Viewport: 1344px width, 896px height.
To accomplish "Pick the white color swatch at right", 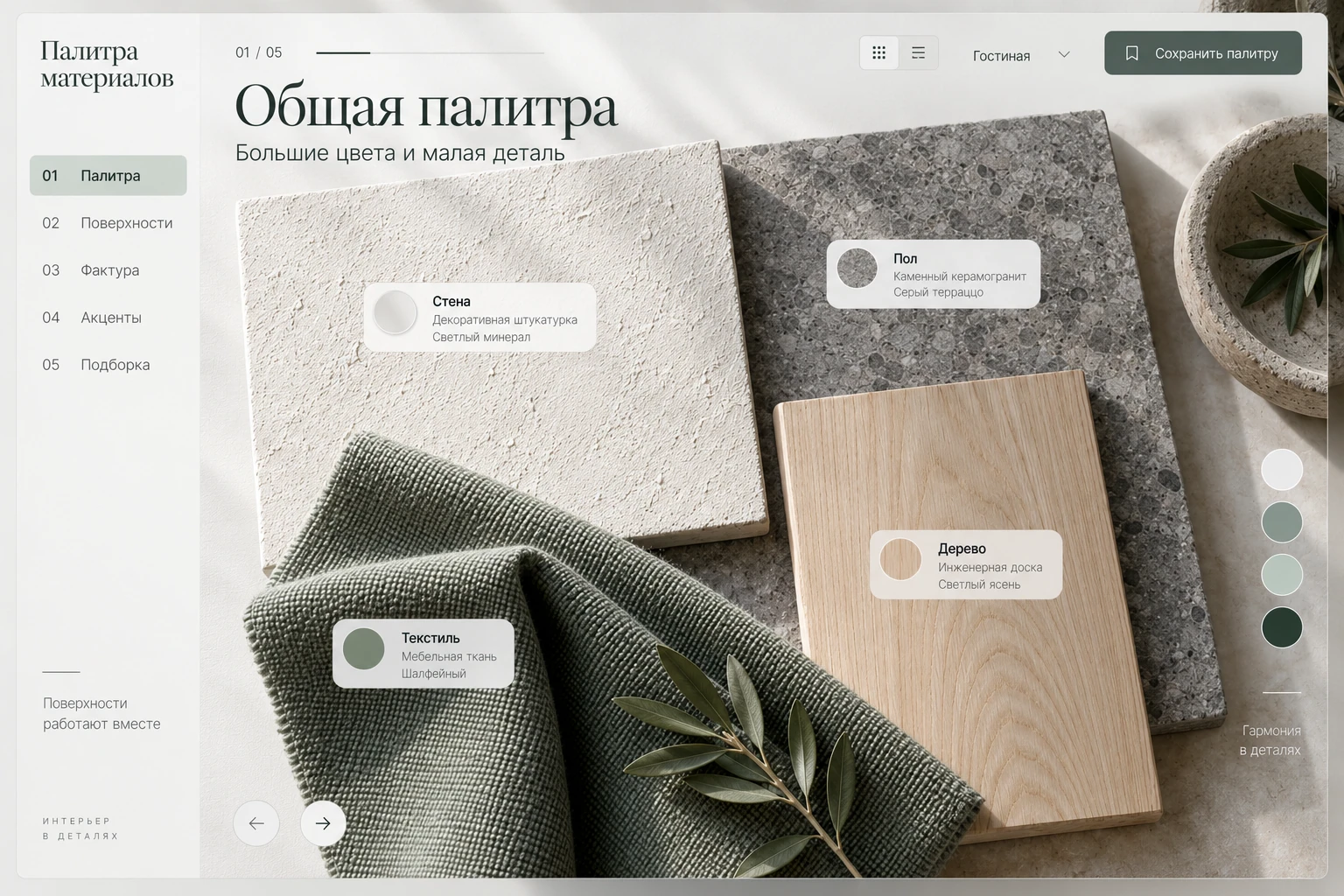I will point(1282,470).
